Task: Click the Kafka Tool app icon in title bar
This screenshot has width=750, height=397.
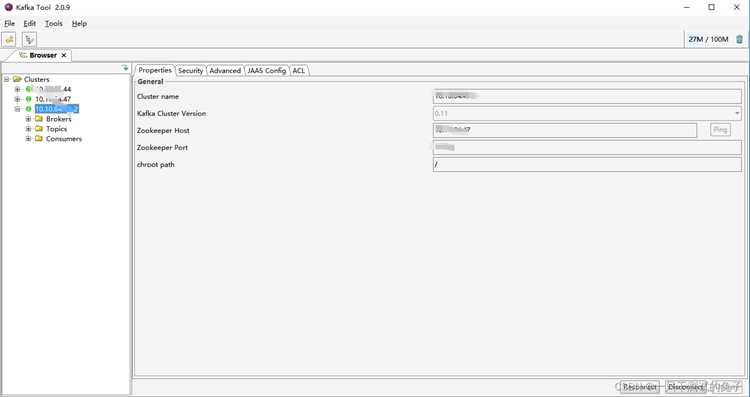Action: [8, 7]
